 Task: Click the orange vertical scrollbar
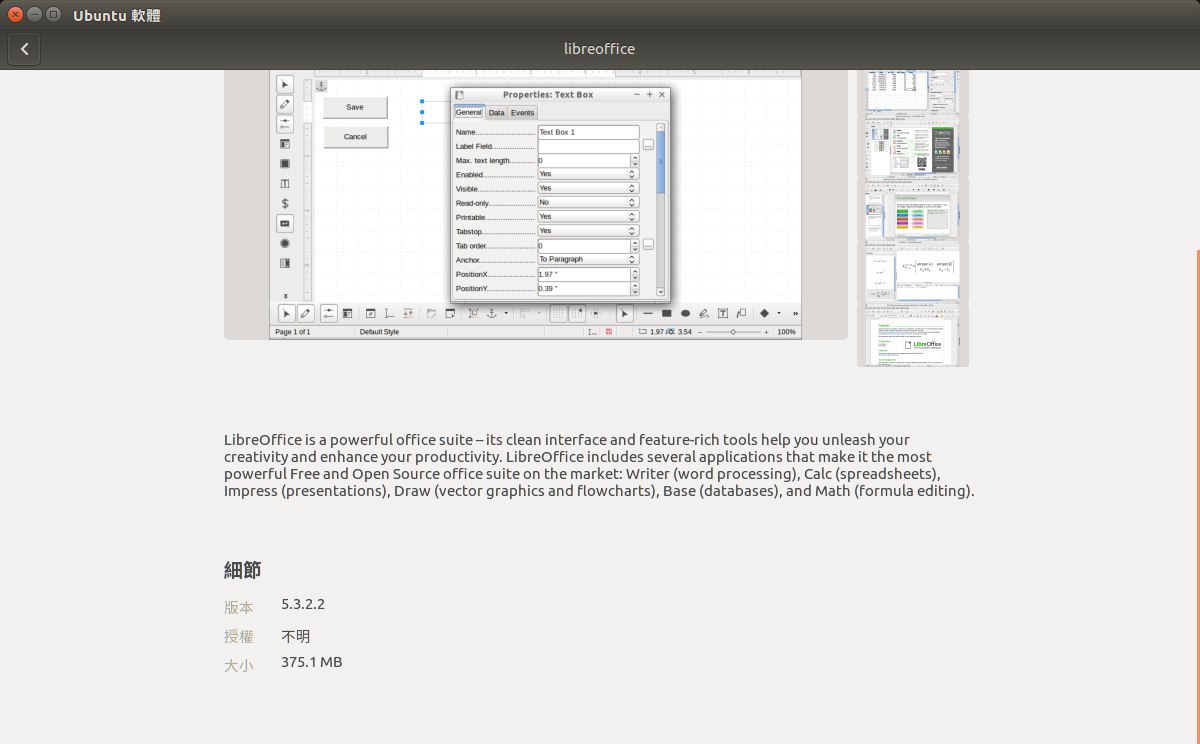coord(1197,495)
